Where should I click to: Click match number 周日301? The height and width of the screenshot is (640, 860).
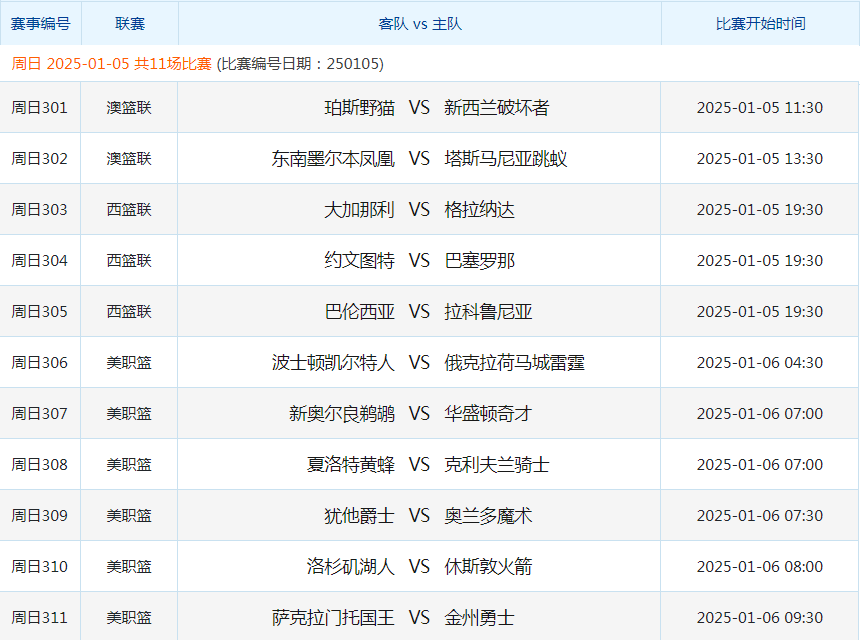click(x=39, y=107)
